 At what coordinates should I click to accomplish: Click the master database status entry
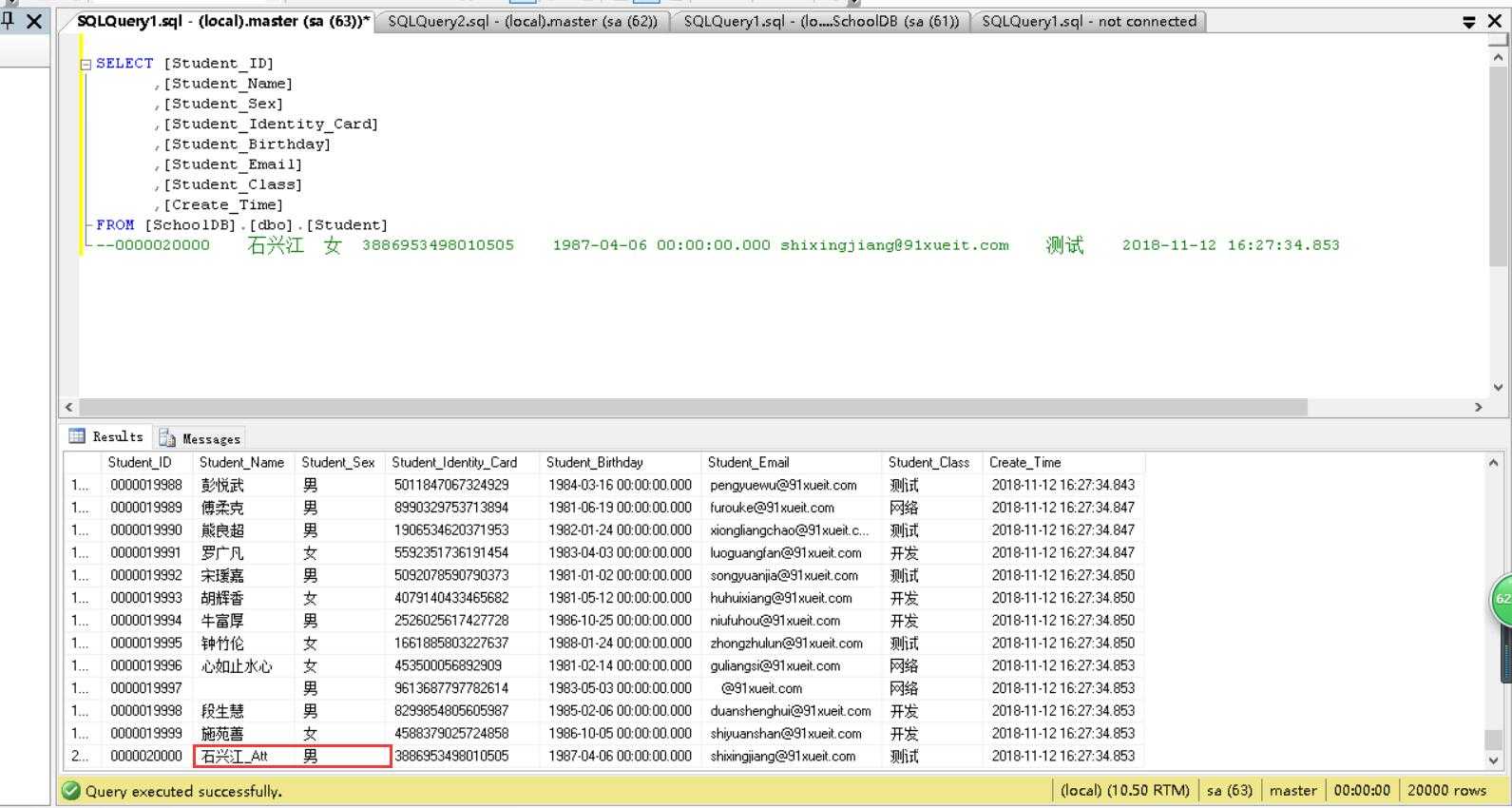pyautogui.click(x=1293, y=791)
